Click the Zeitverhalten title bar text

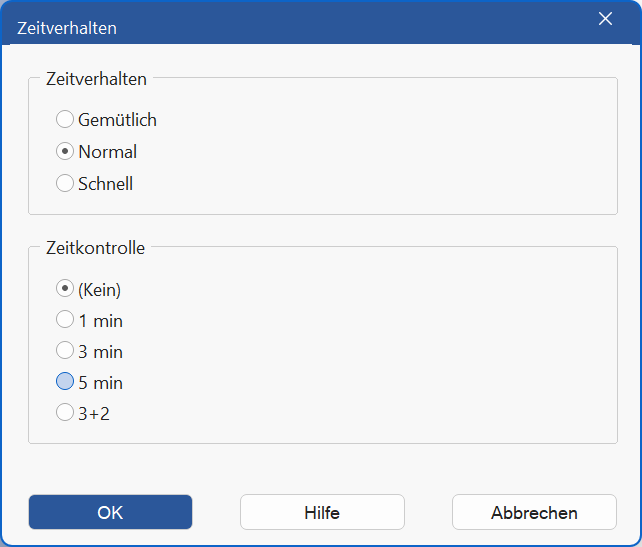point(67,28)
